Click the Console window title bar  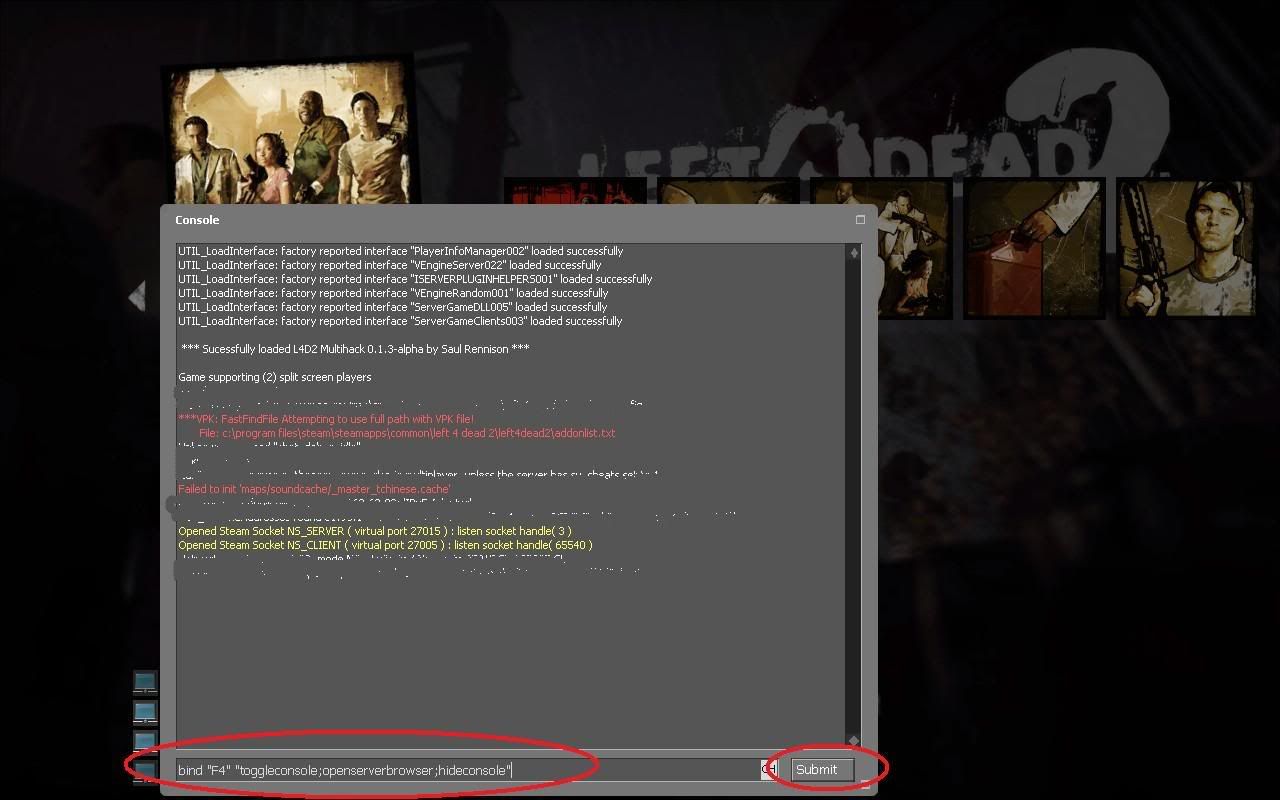[500, 220]
